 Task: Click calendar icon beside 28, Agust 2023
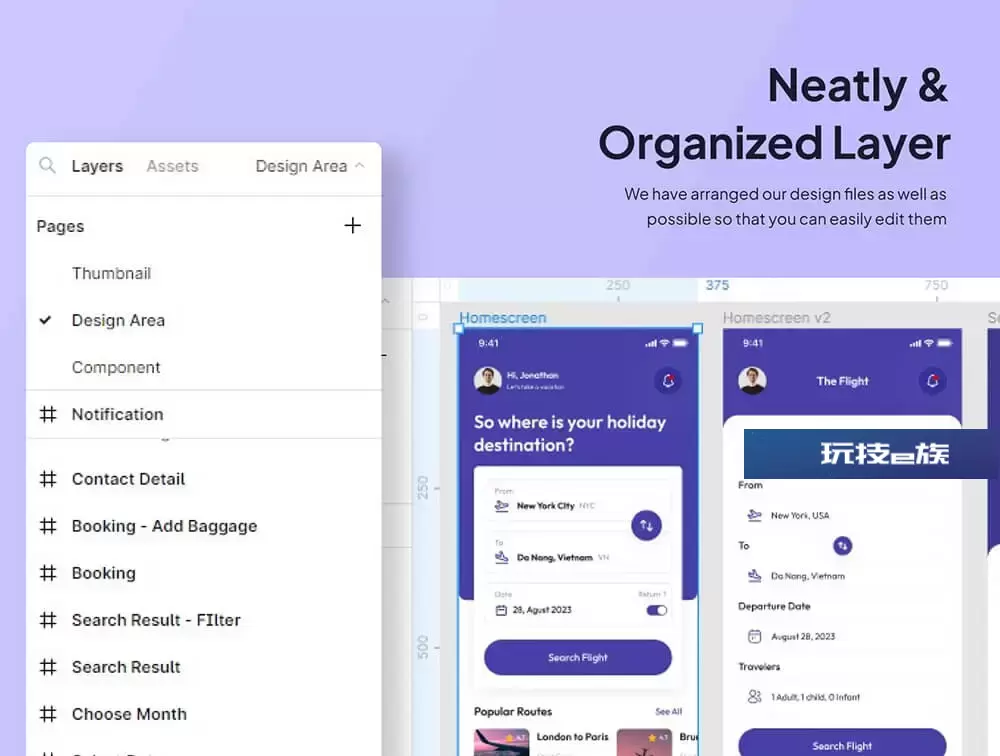[501, 611]
